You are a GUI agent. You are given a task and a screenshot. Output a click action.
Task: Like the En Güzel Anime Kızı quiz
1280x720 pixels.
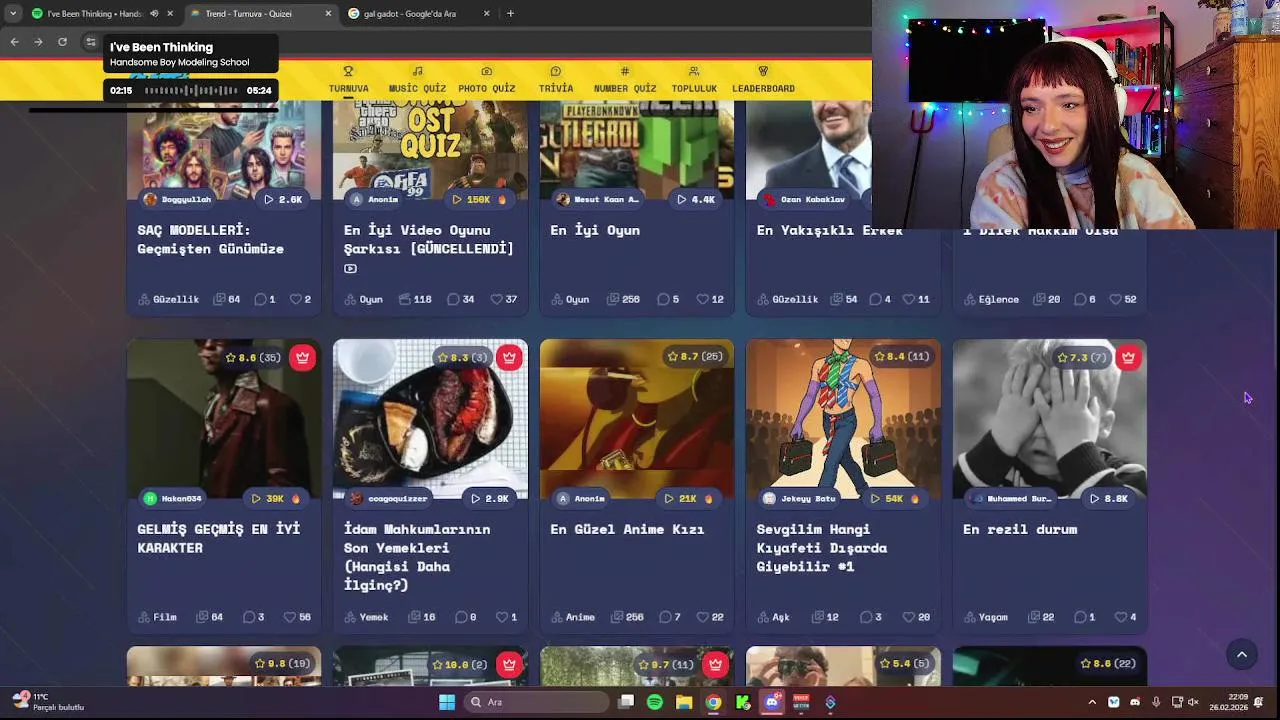[x=710, y=617]
